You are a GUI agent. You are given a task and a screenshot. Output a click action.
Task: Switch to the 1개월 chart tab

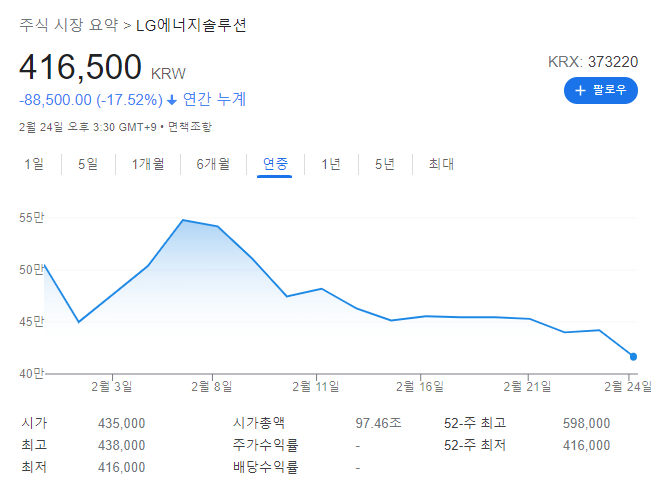[x=148, y=164]
